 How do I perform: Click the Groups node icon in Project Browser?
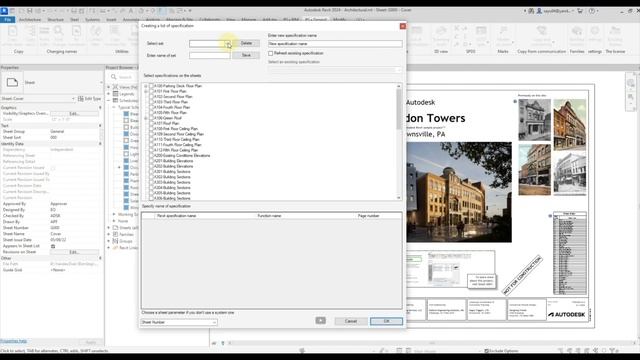[116, 241]
